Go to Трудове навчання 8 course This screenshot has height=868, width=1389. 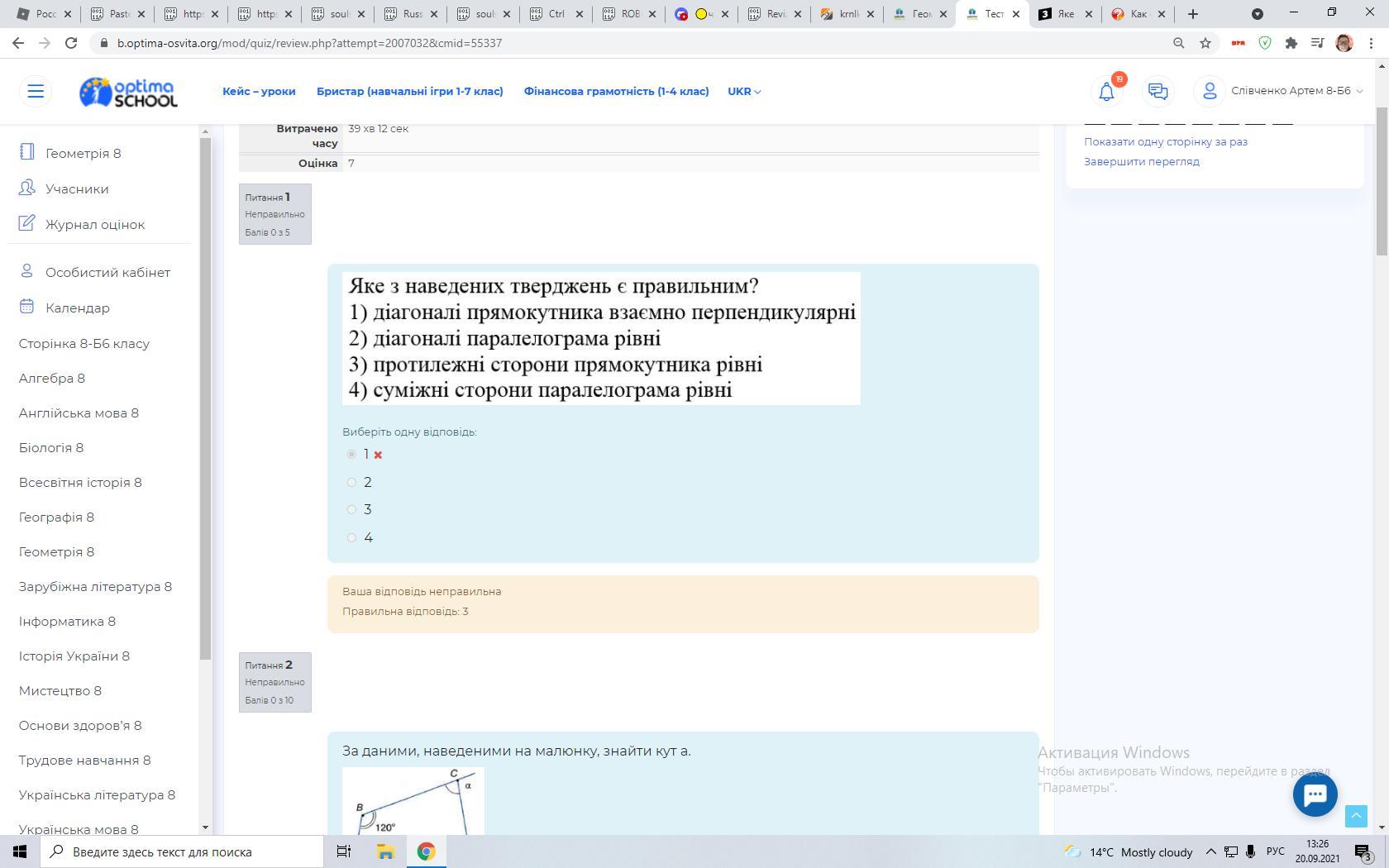click(84, 761)
